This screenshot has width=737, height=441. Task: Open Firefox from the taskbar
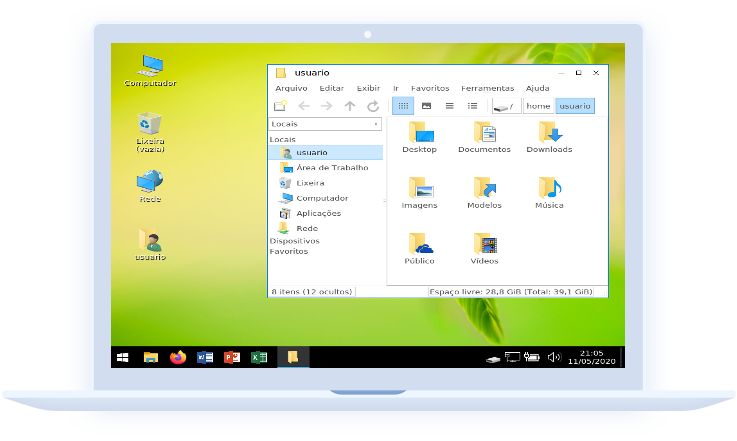tap(178, 357)
